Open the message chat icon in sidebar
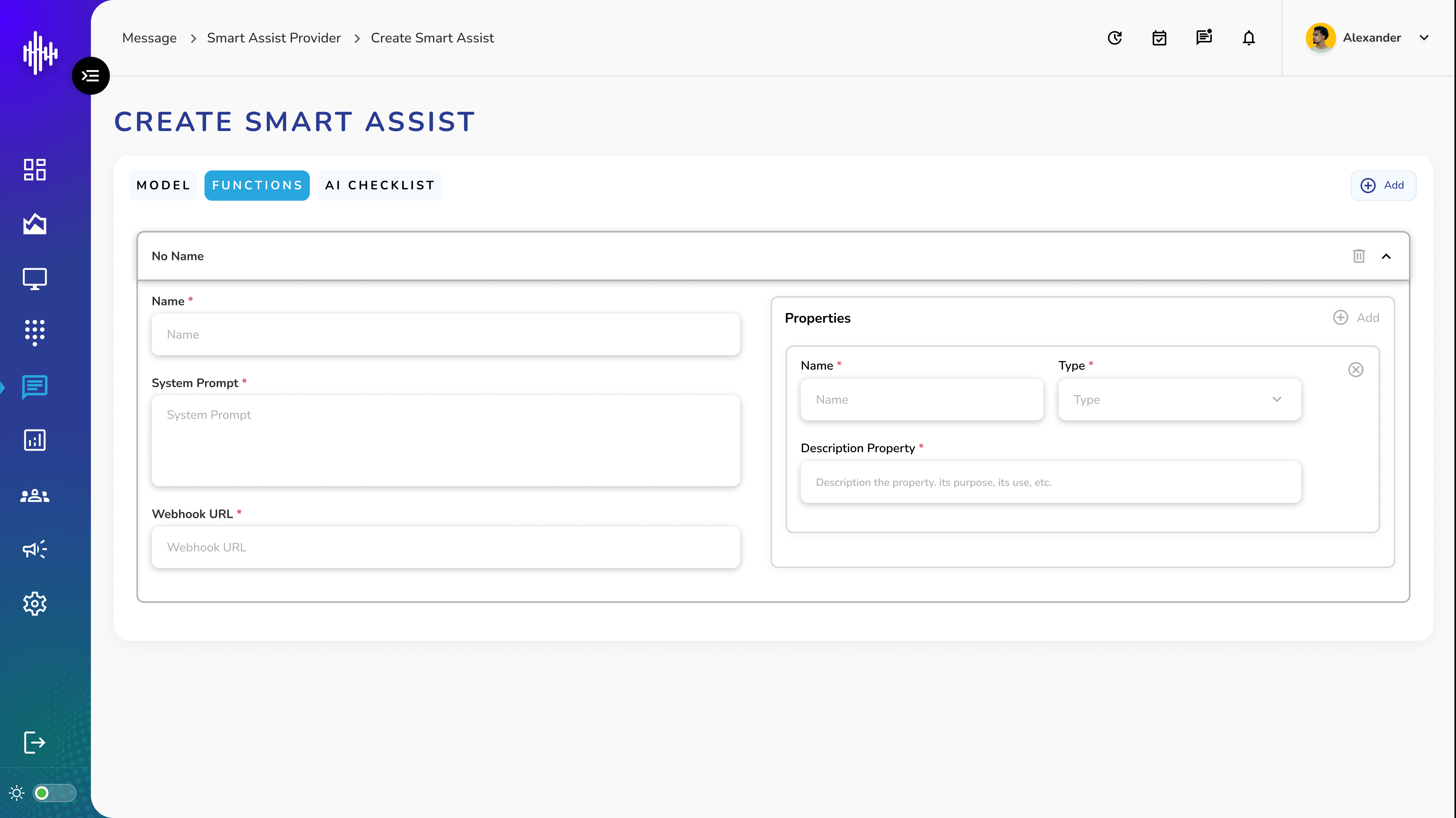The width and height of the screenshot is (1456, 818). [35, 387]
